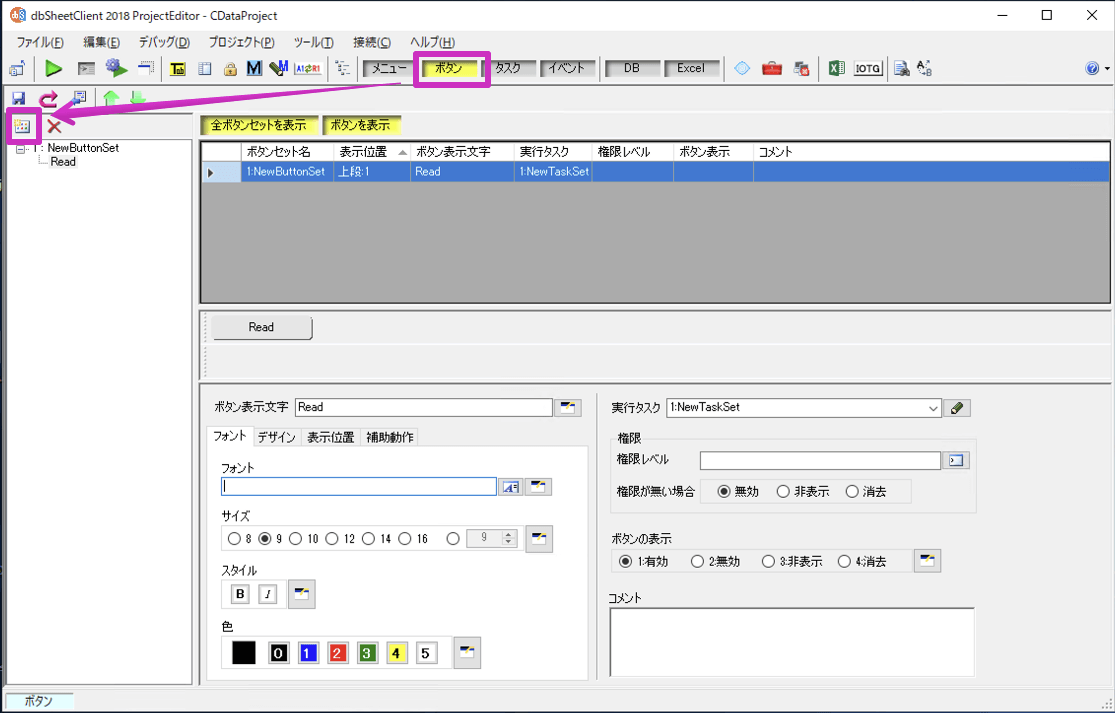Switch to the デザイン tab
The image size is (1115, 713).
276,437
